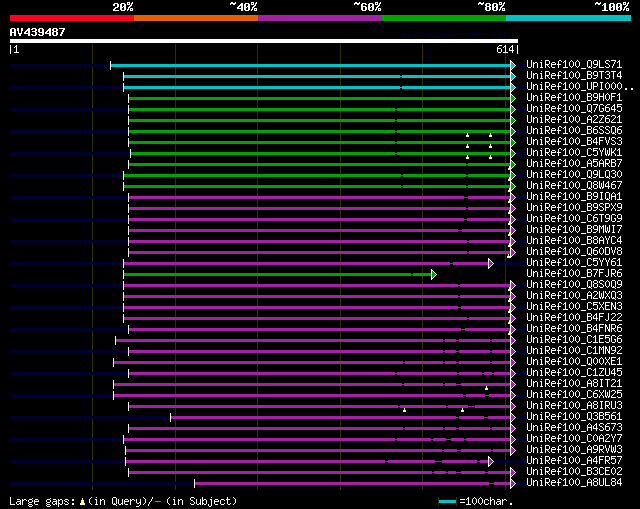The width and height of the screenshot is (640, 509).
Task: Select the UniRef100_C6T9G9 label text
Action: pyautogui.click(x=574, y=219)
